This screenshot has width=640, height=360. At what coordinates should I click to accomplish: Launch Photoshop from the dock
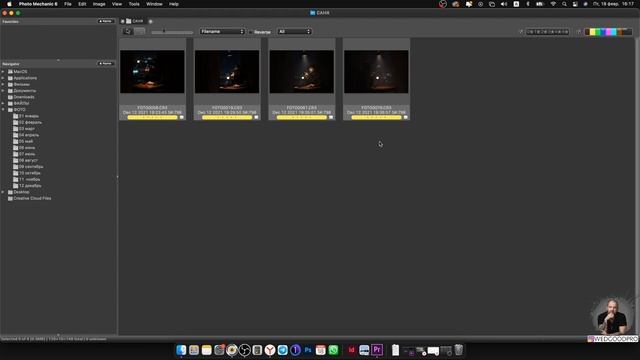[x=308, y=350]
